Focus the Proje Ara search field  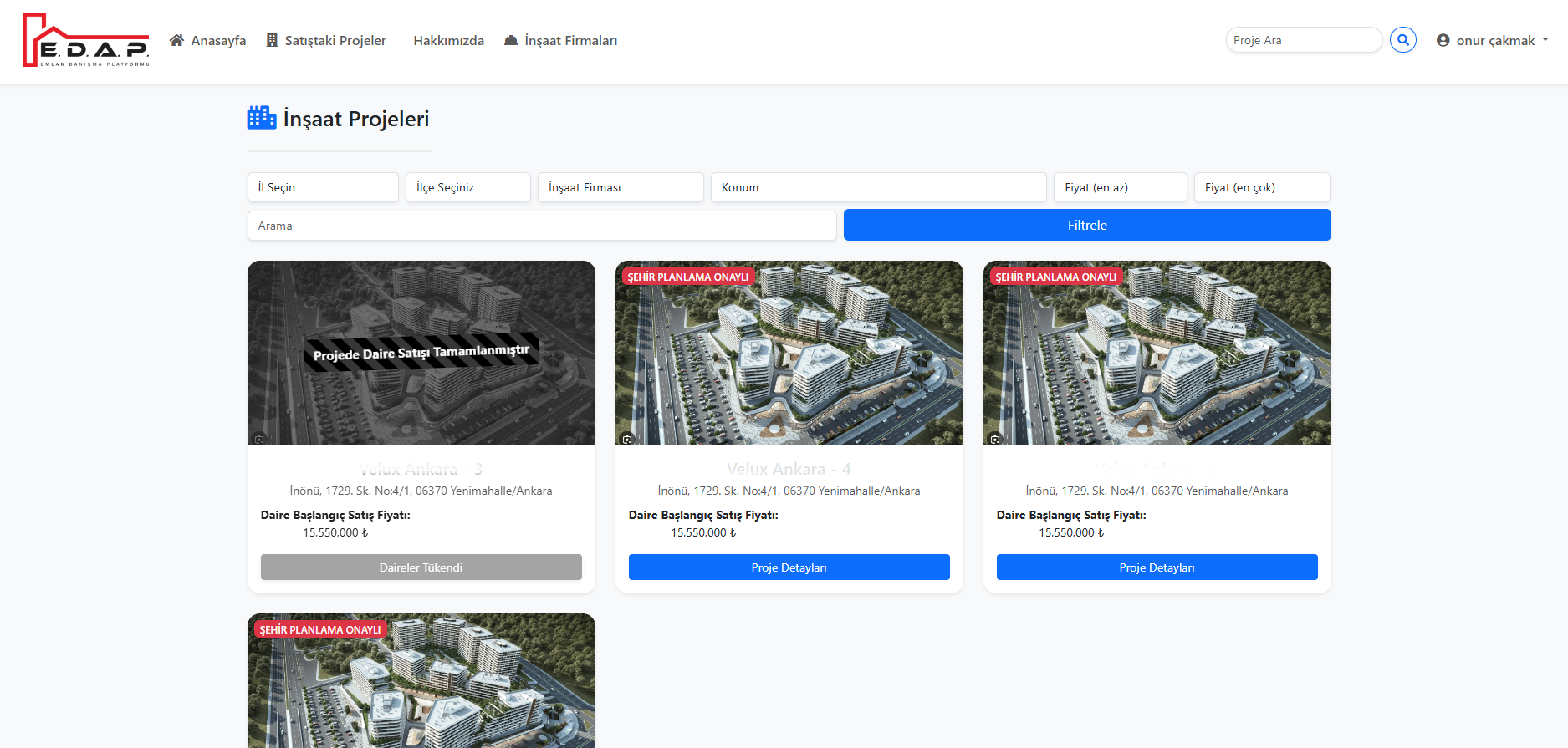click(x=1303, y=40)
